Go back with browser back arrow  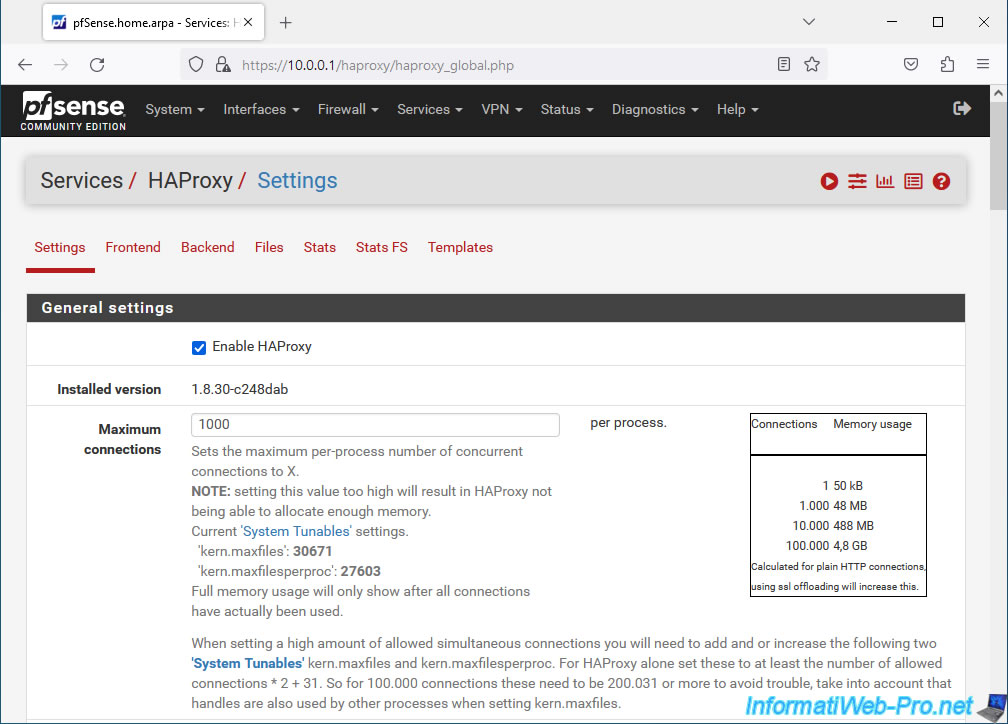point(25,65)
